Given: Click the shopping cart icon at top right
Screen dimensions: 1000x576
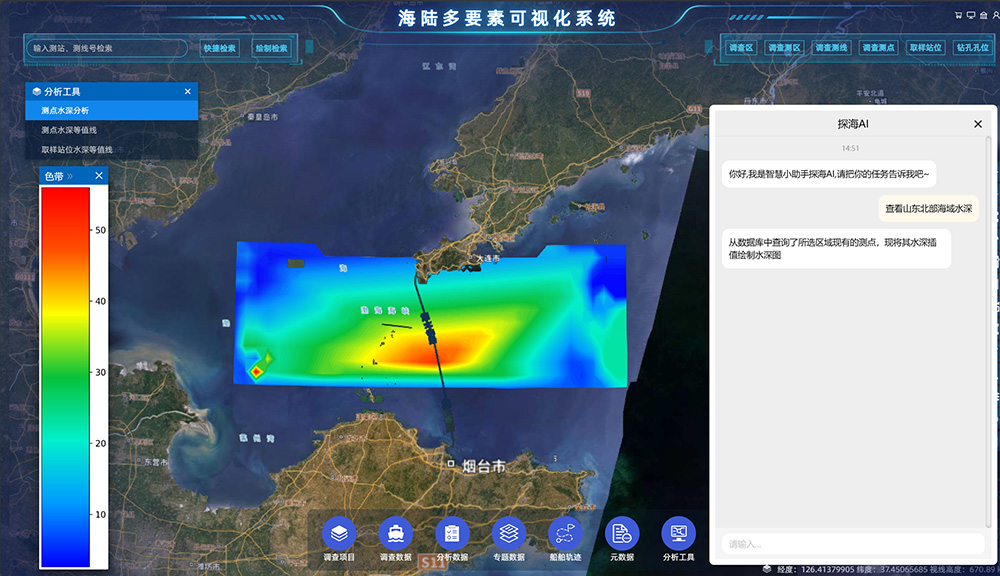Looking at the screenshot, I should tap(958, 15).
